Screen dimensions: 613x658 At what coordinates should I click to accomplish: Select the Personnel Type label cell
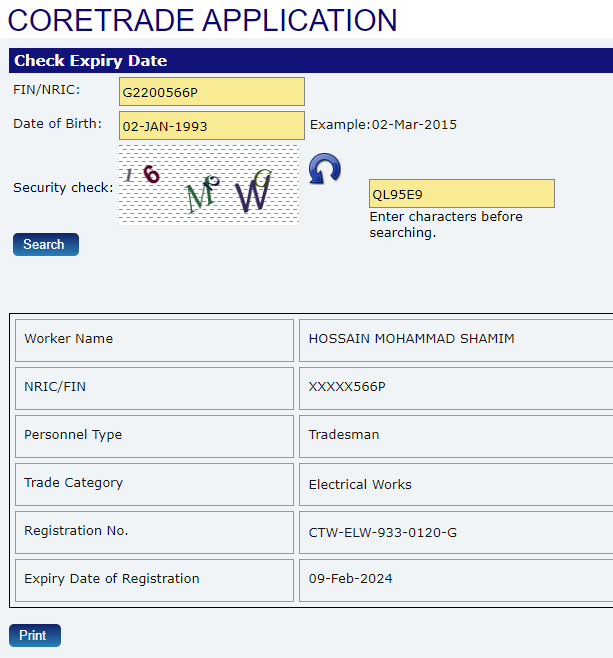(154, 436)
